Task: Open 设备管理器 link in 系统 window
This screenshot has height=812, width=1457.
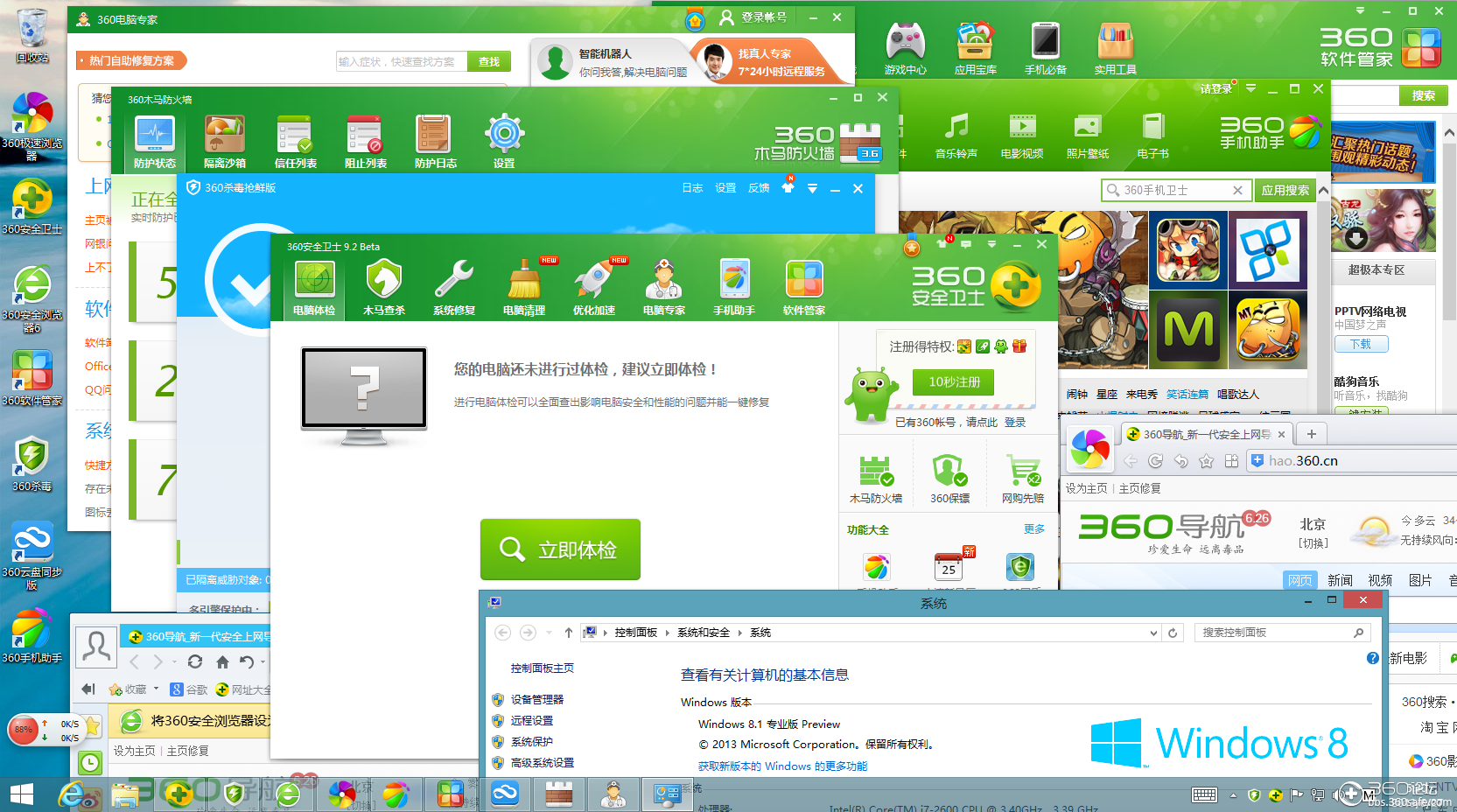Action: click(x=537, y=700)
